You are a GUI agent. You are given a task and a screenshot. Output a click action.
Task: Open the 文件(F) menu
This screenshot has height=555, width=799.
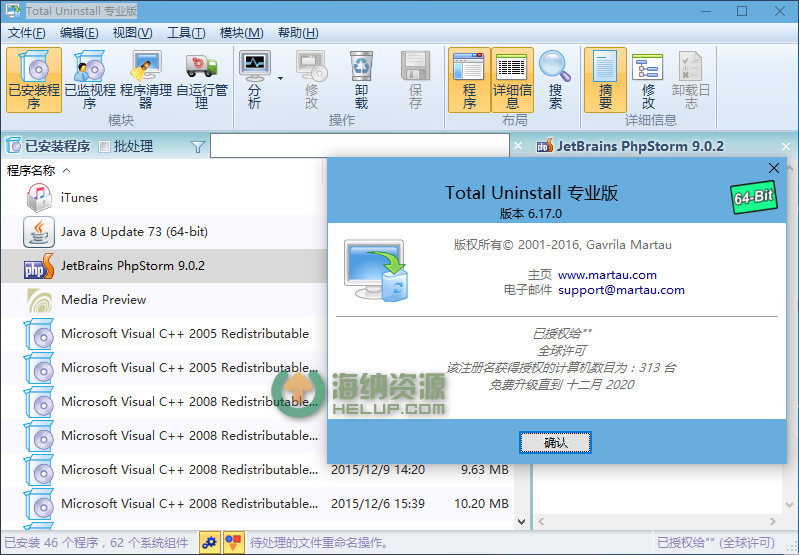pos(26,33)
